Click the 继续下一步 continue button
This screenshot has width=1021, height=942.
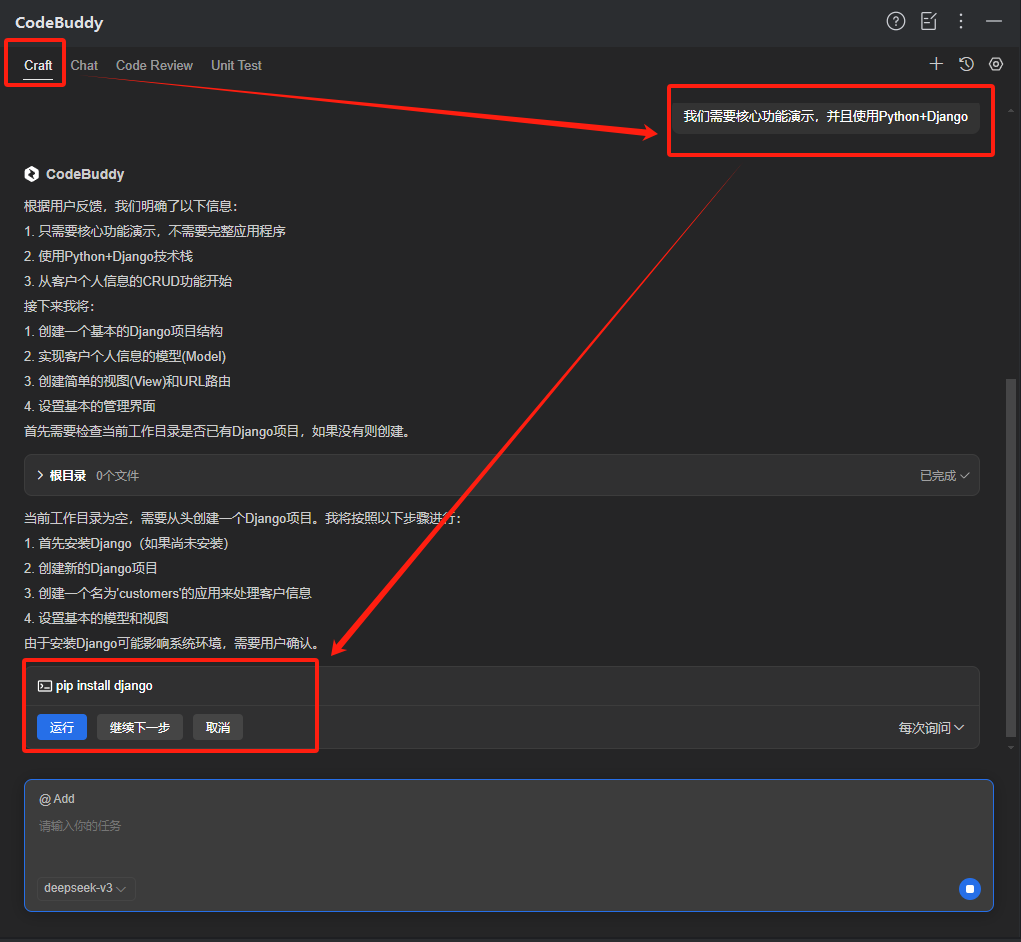(140, 727)
